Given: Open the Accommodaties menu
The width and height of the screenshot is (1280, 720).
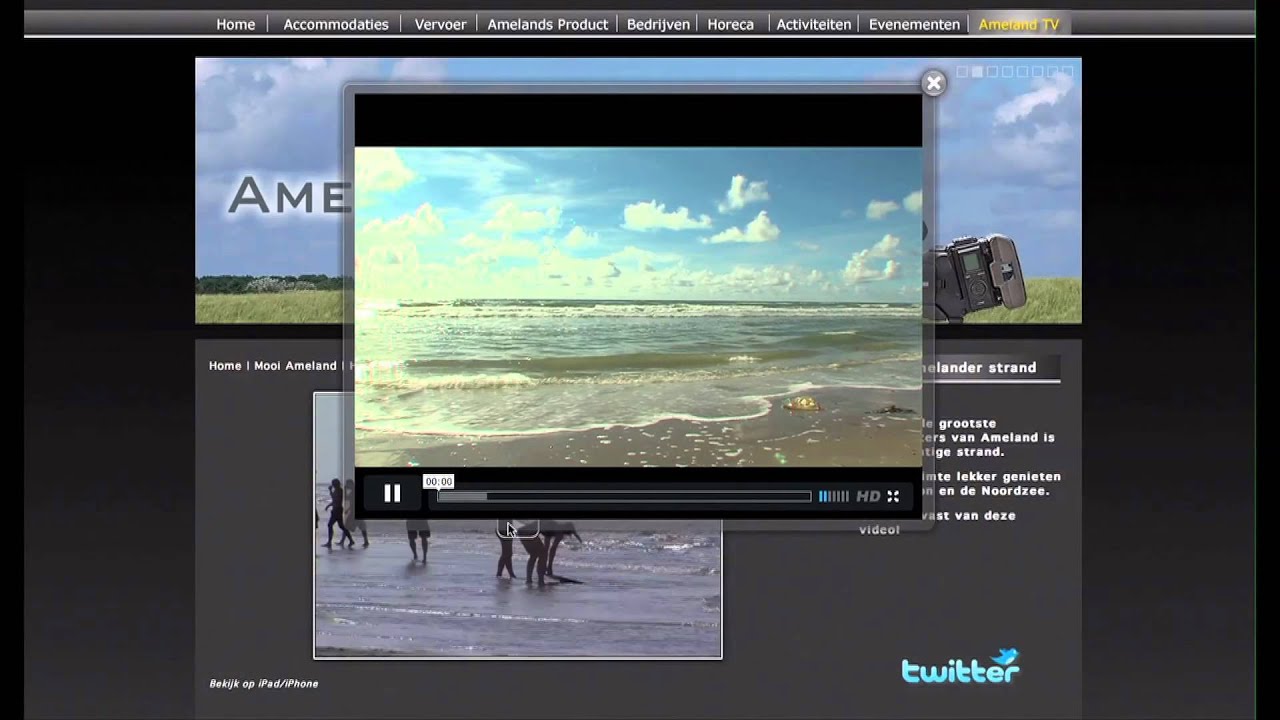Looking at the screenshot, I should point(336,24).
